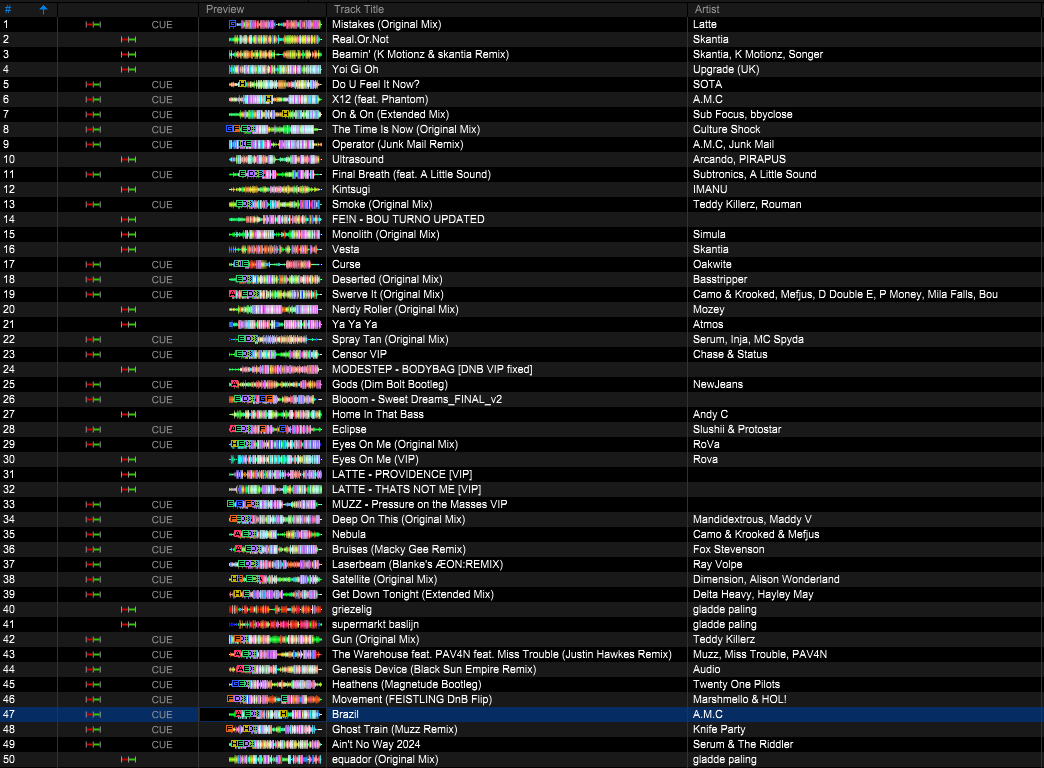Click the waveform preview of Smoke (Original Mix)

tap(263, 204)
